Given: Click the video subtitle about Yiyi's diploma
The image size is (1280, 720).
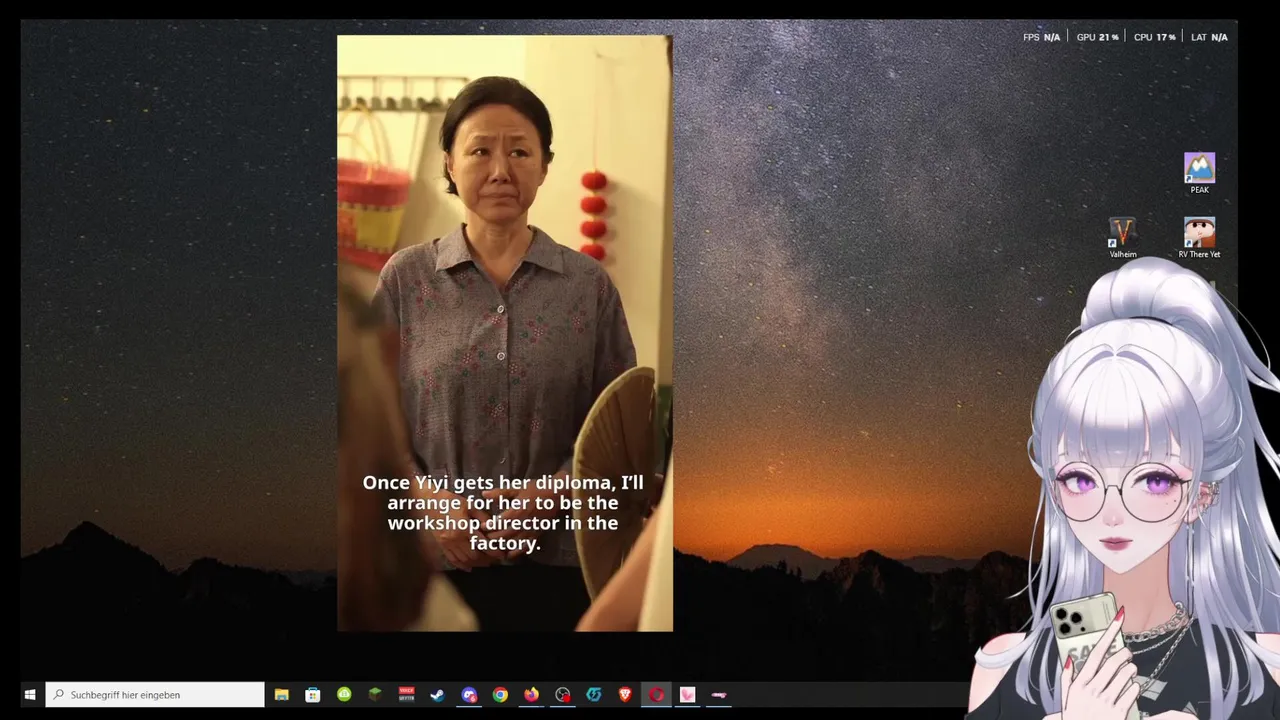Looking at the screenshot, I should tap(503, 513).
